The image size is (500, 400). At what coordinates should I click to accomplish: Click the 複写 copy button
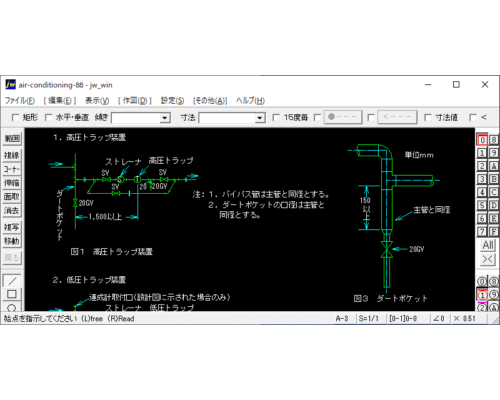pos(12,227)
